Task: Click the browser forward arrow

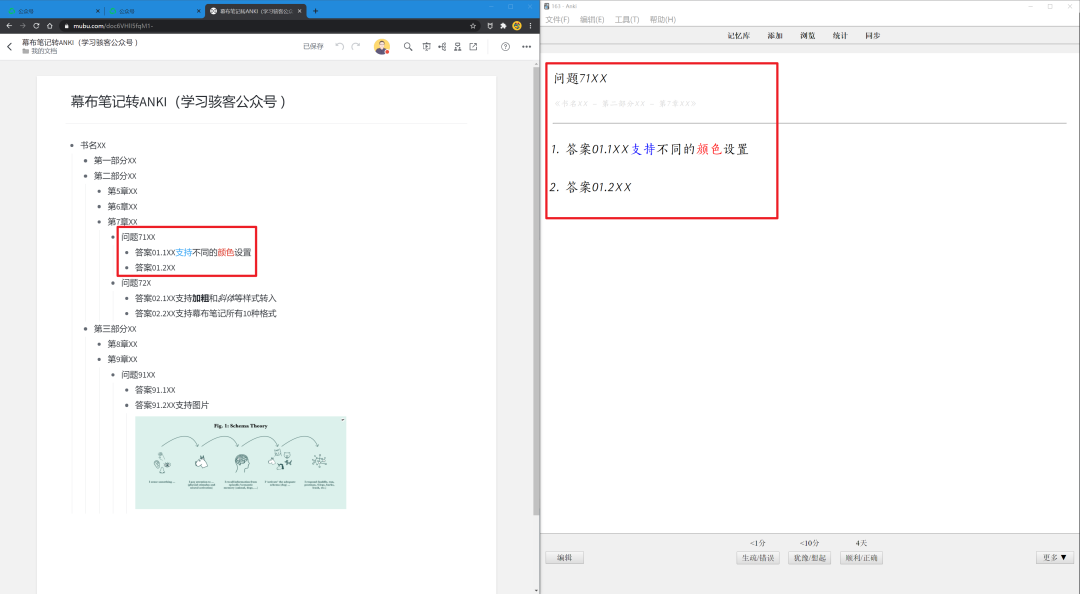Action: (23, 25)
